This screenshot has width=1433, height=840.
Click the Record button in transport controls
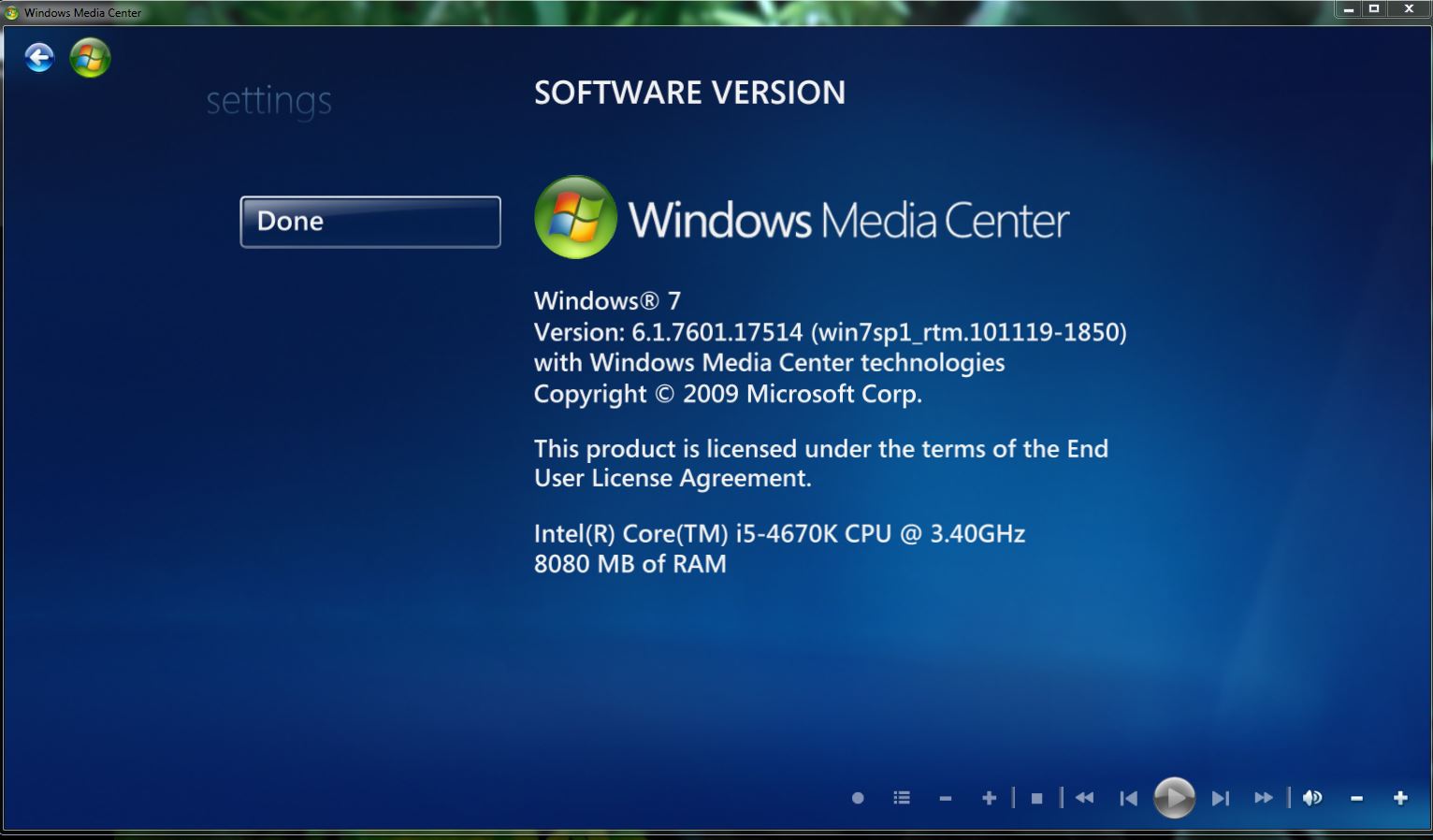click(x=858, y=798)
